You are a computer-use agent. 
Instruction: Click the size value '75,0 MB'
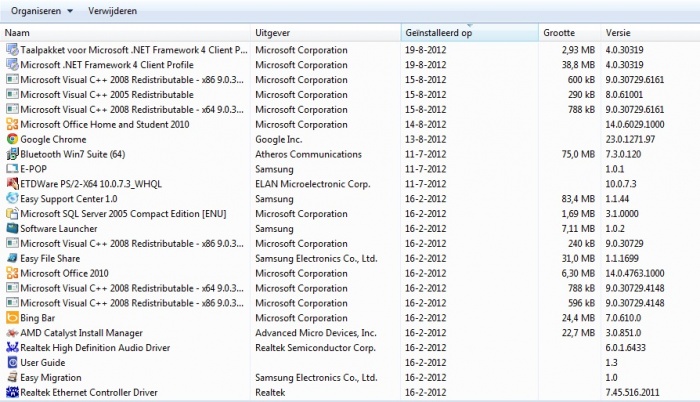pyautogui.click(x=578, y=154)
